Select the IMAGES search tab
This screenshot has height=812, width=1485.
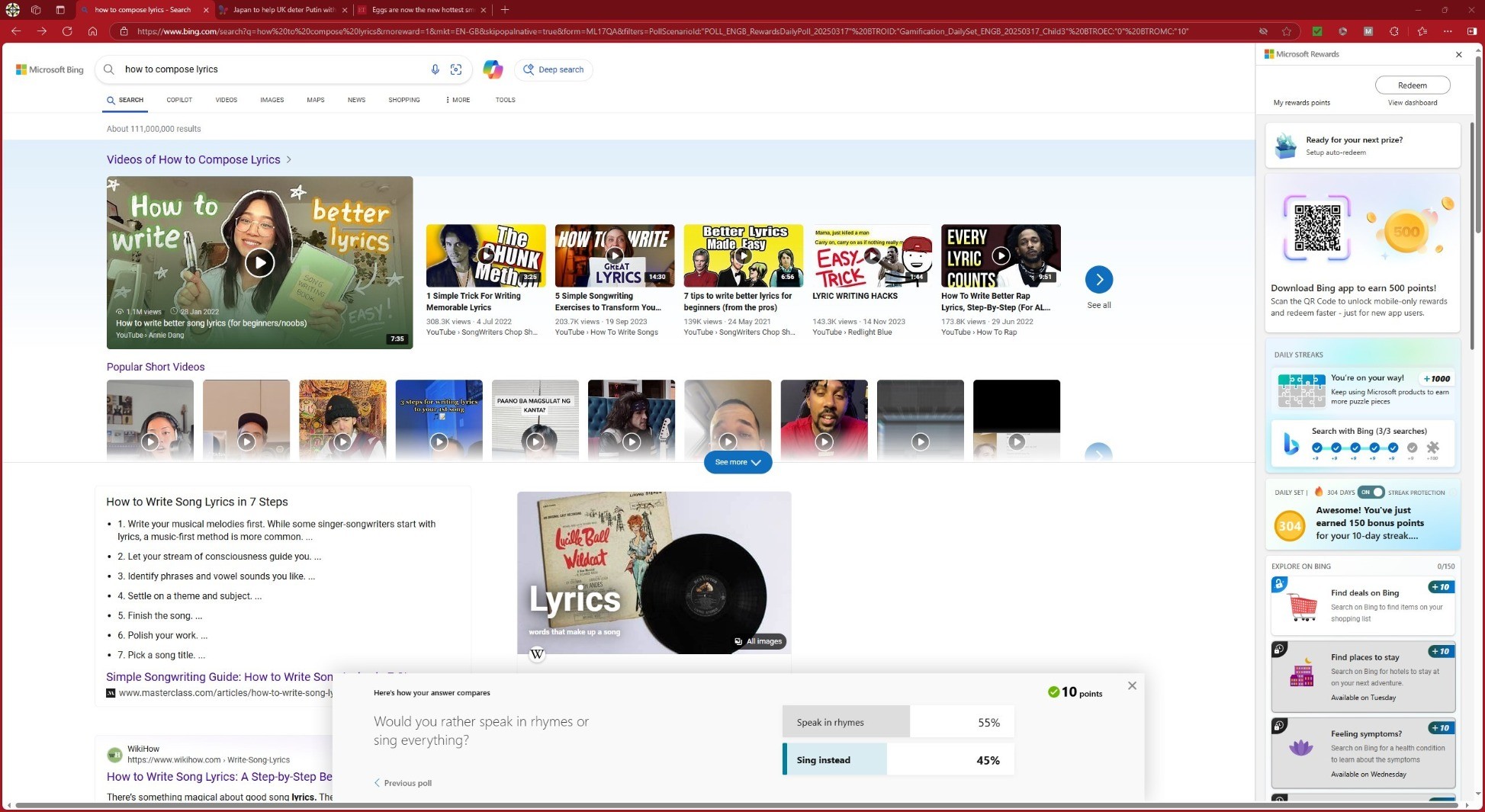[x=272, y=100]
